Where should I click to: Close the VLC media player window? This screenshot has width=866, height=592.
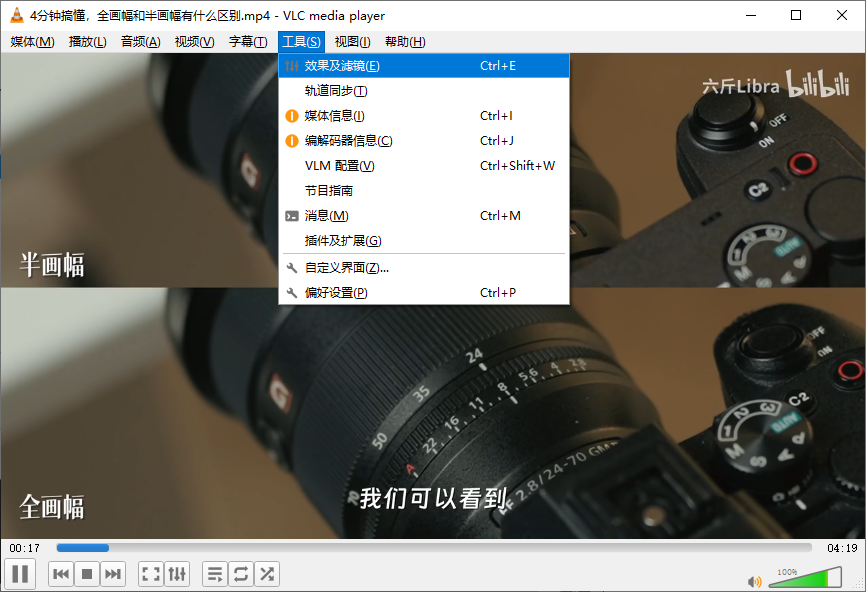(x=842, y=15)
